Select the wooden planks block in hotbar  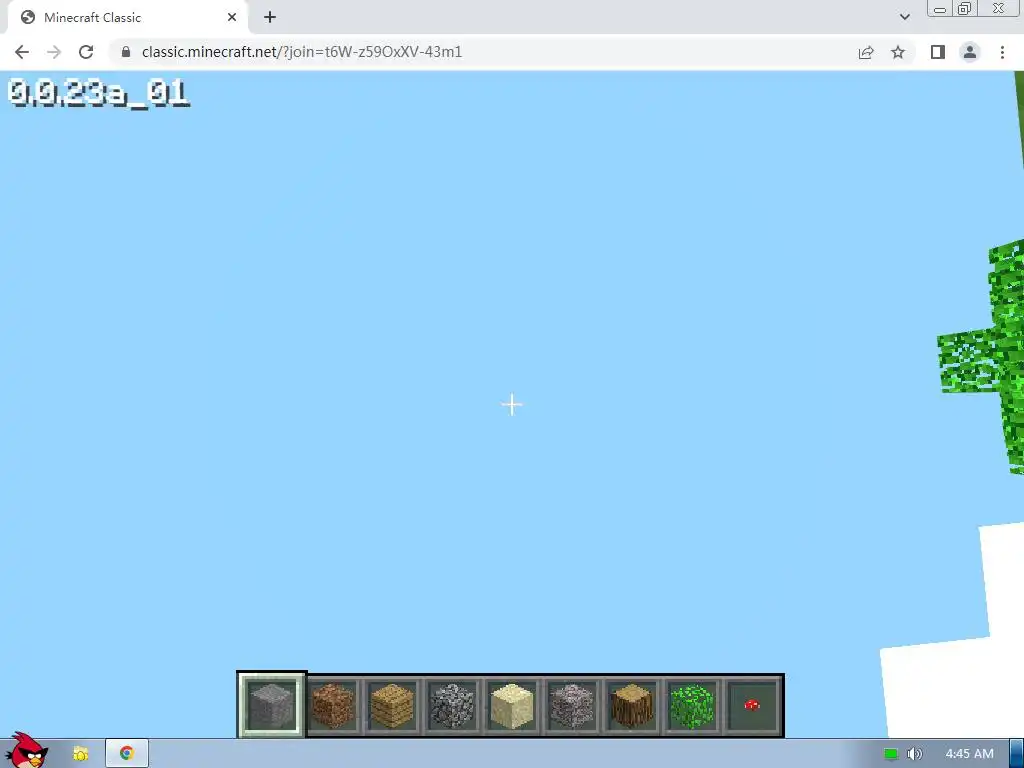coord(392,705)
